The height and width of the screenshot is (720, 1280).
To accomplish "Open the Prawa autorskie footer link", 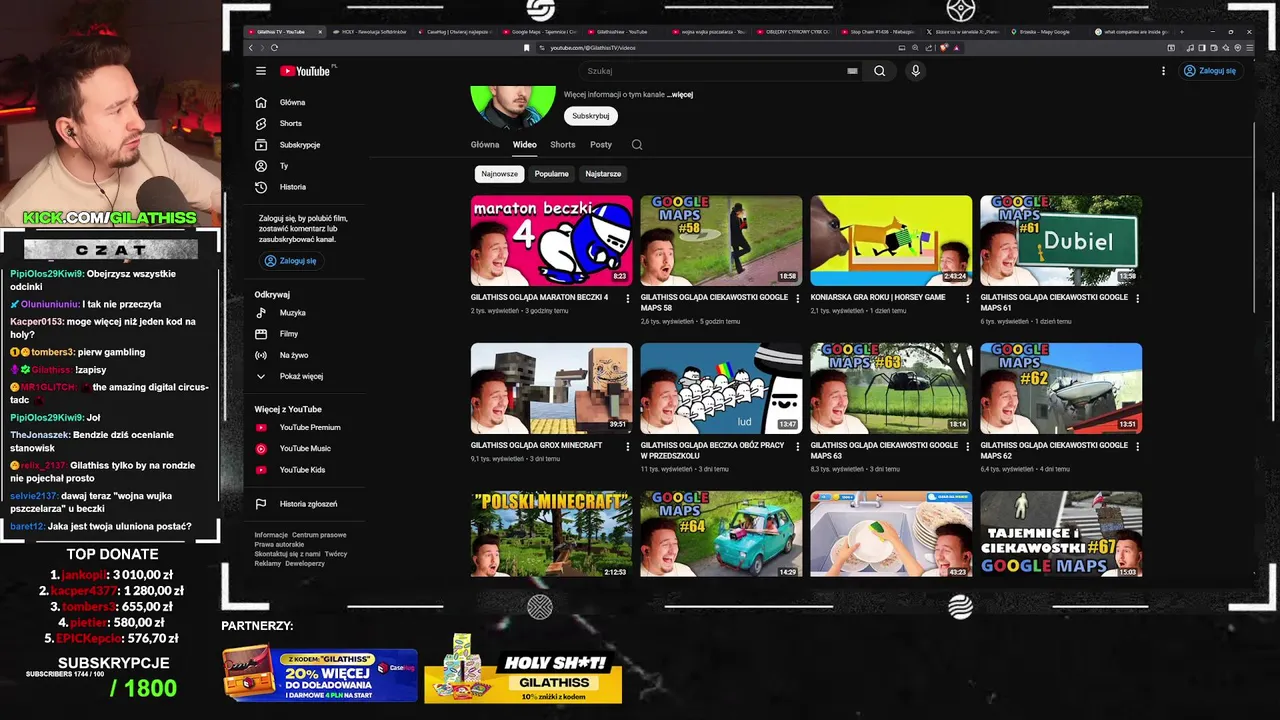I will 279,545.
